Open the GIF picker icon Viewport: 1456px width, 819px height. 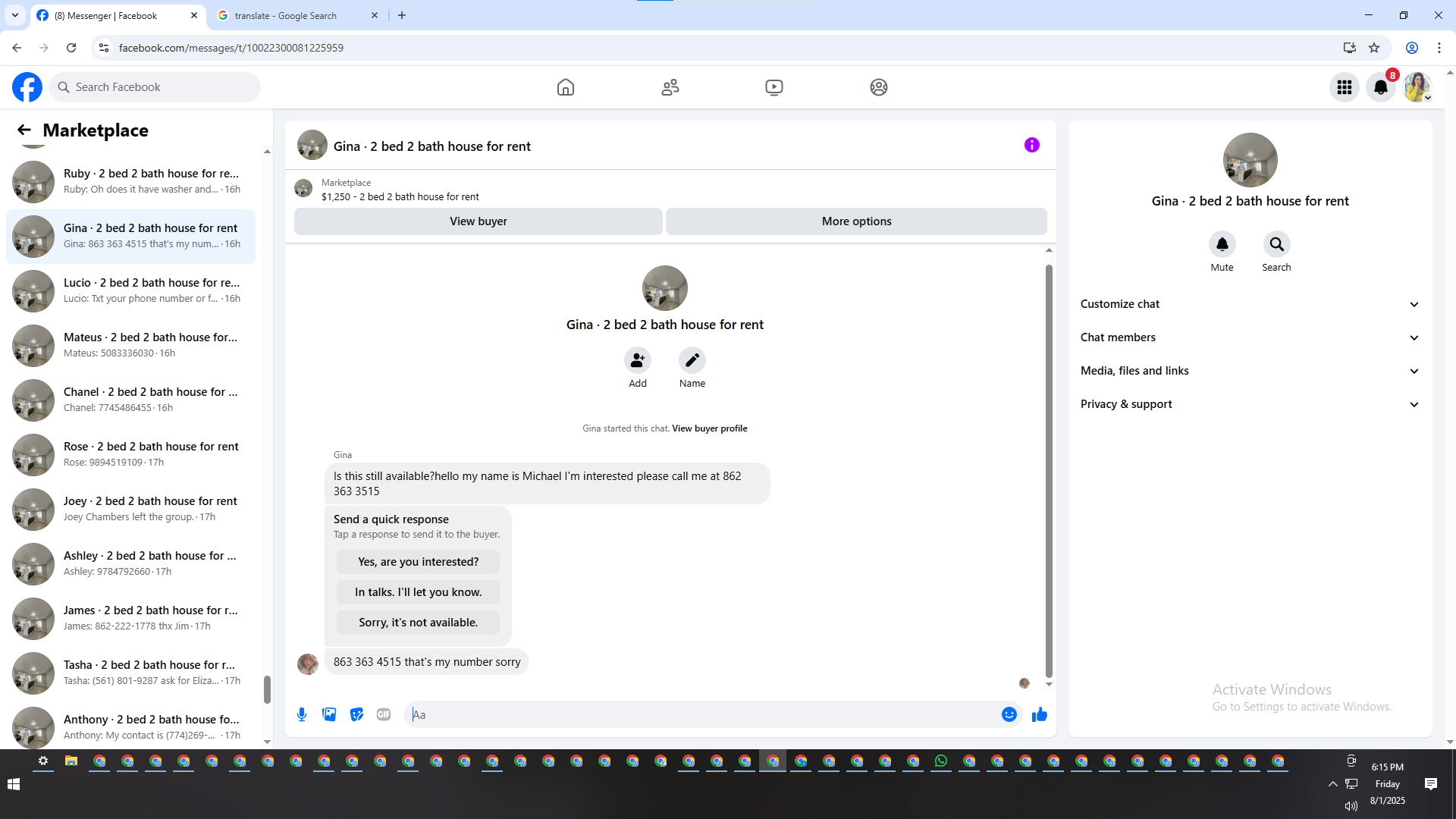[x=384, y=714]
